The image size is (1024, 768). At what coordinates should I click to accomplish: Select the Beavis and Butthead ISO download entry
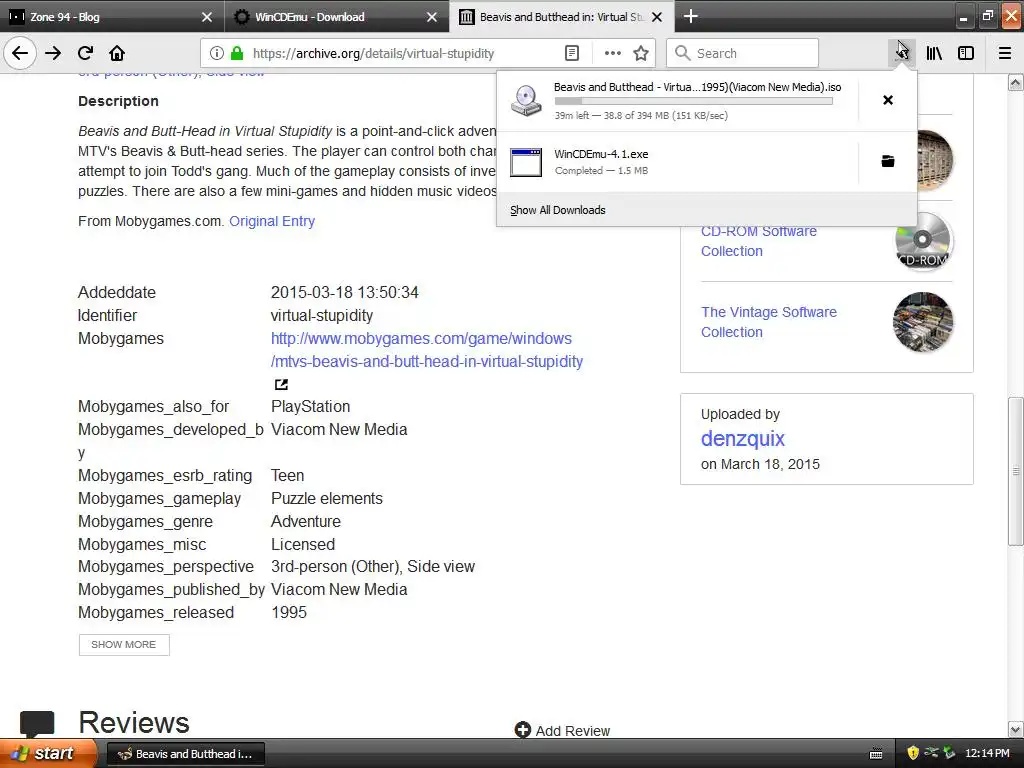click(x=678, y=100)
